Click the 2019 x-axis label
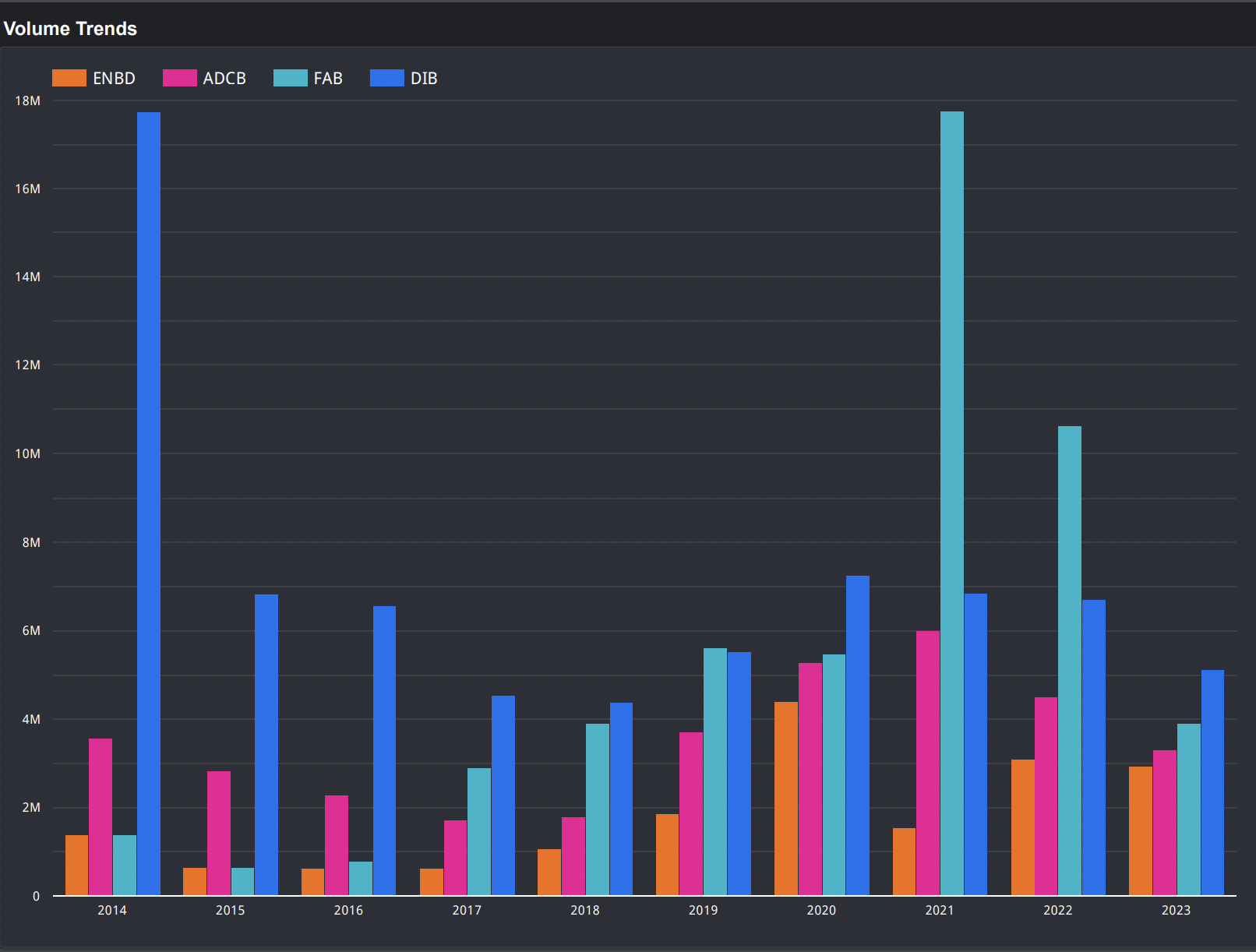The image size is (1256, 952). pos(704,910)
